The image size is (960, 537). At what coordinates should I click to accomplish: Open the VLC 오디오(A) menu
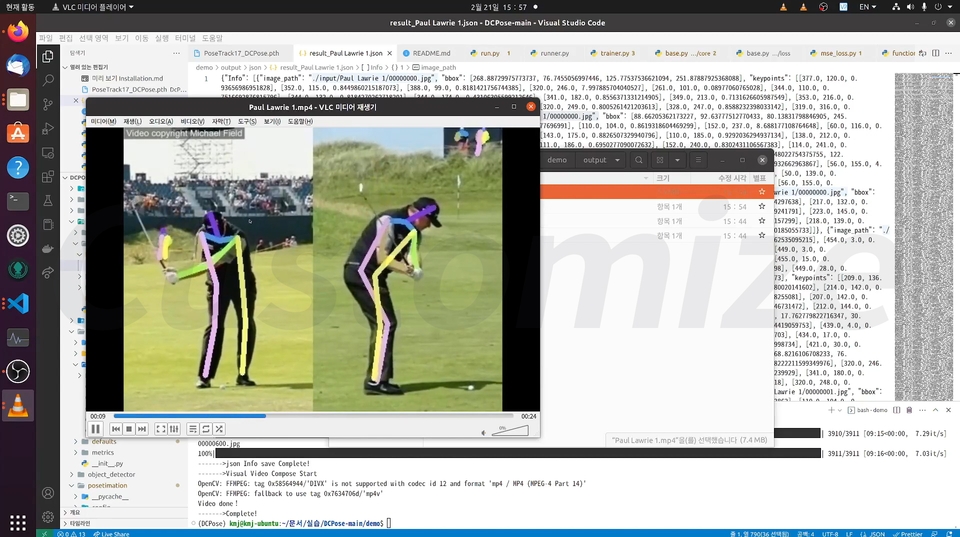pos(161,121)
